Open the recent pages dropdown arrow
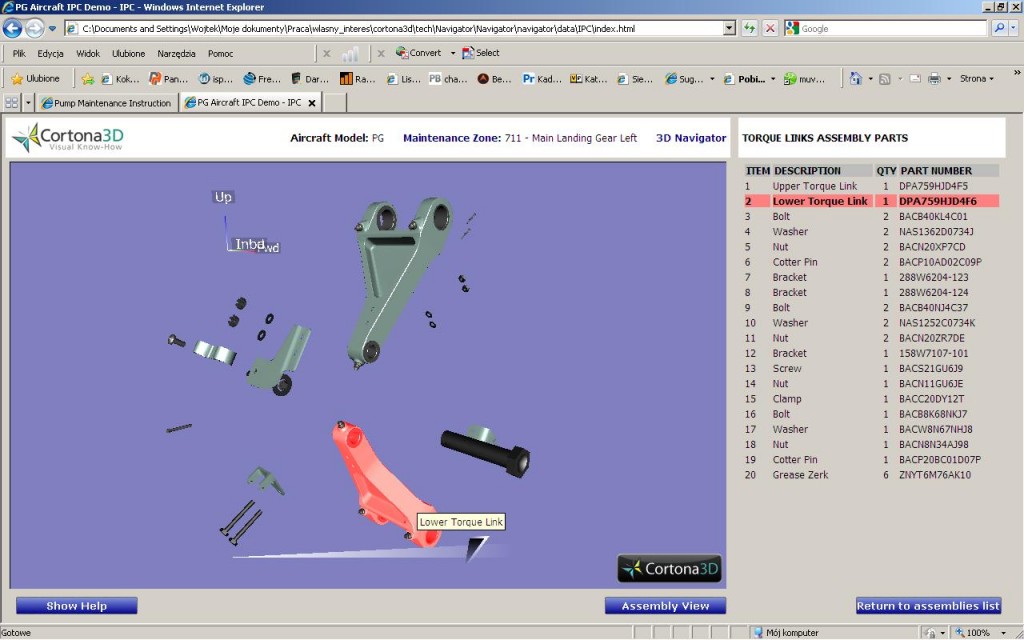1024x640 pixels. [52, 29]
